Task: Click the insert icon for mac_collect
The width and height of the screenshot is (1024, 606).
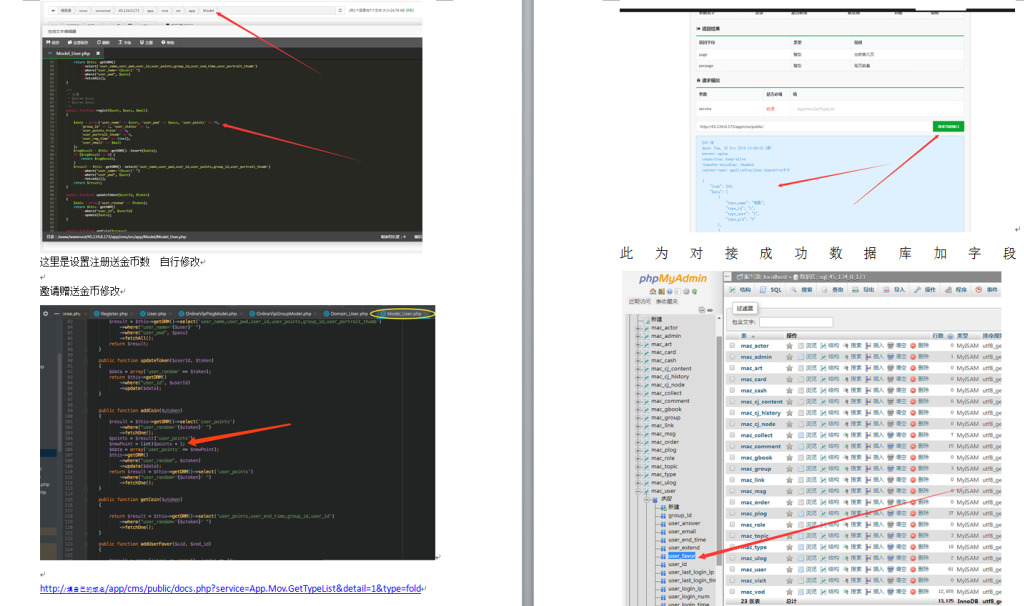Action: [869, 435]
